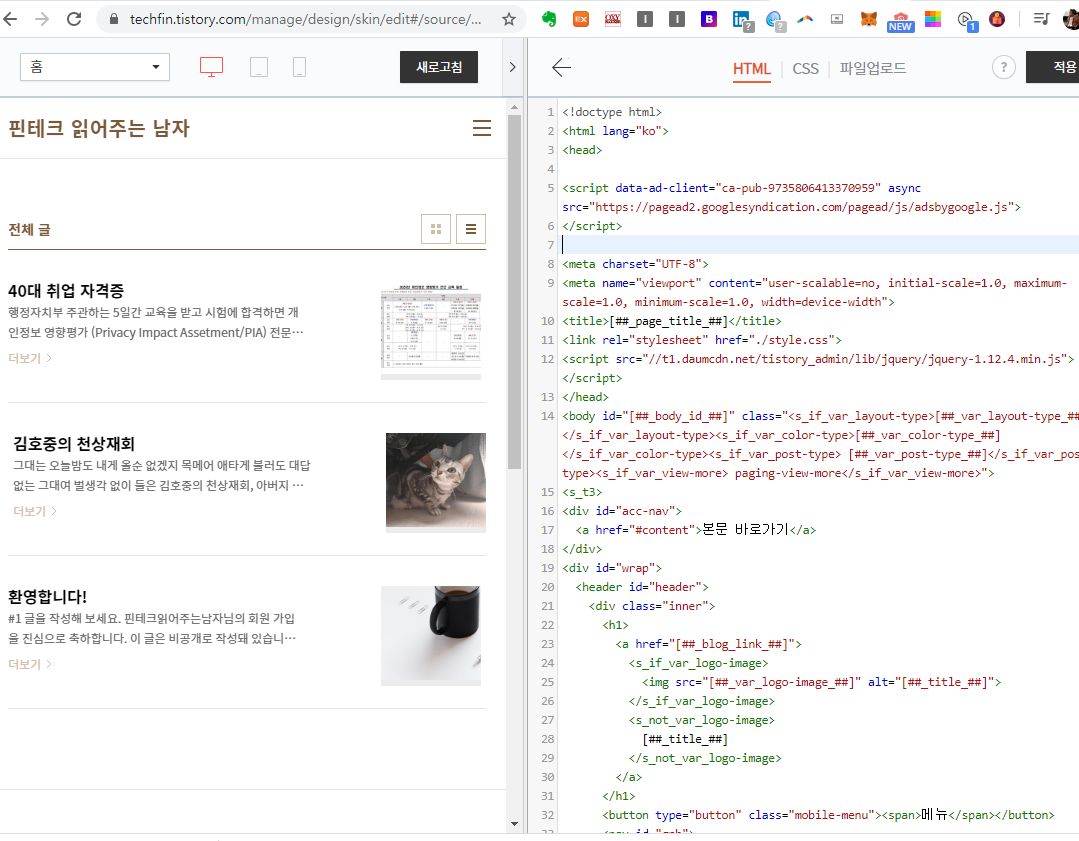This screenshot has height=841, width=1079.
Task: Open the purple gift extension icon
Action: (997, 19)
